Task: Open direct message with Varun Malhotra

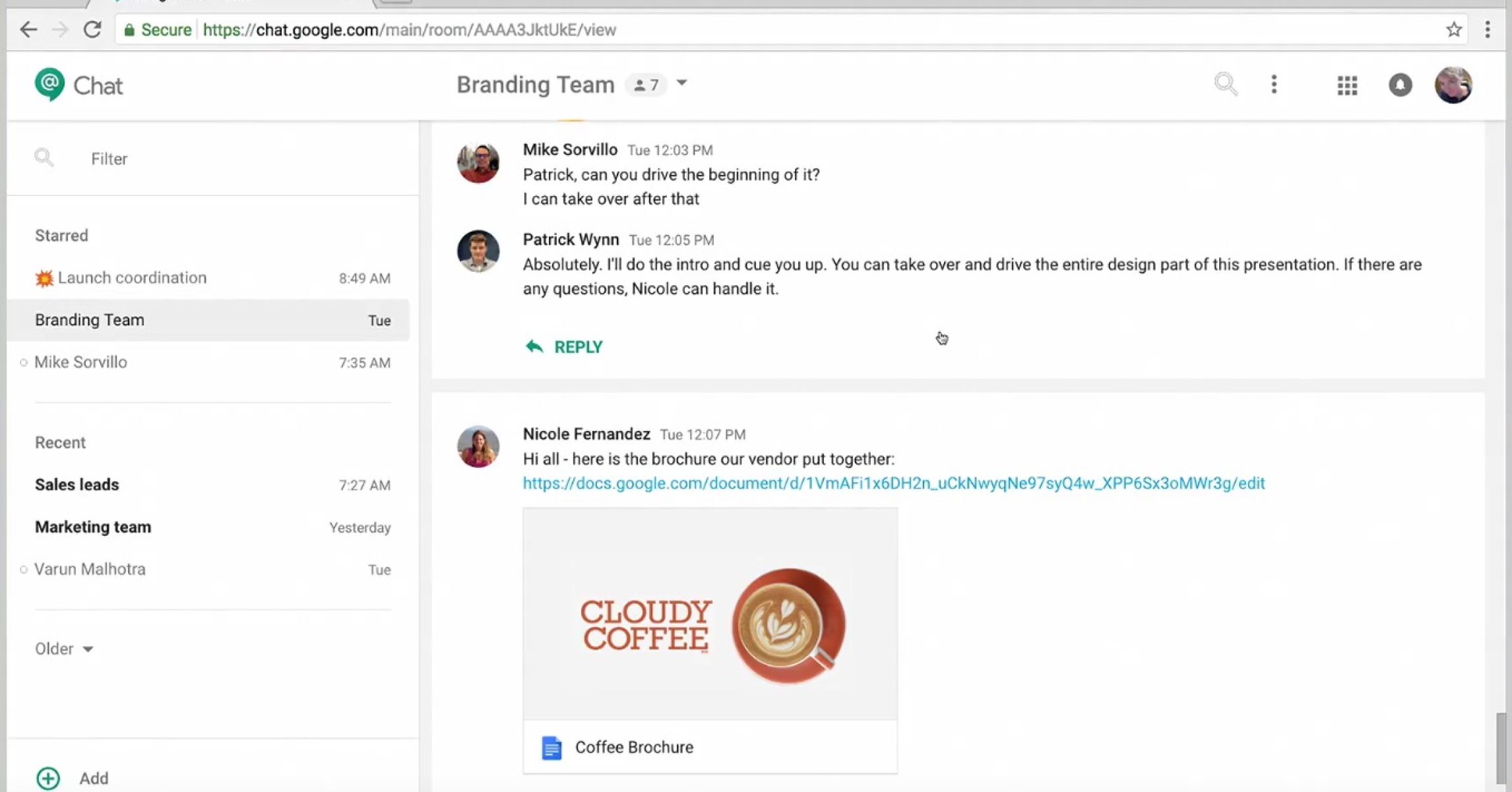Action: pyautogui.click(x=90, y=569)
